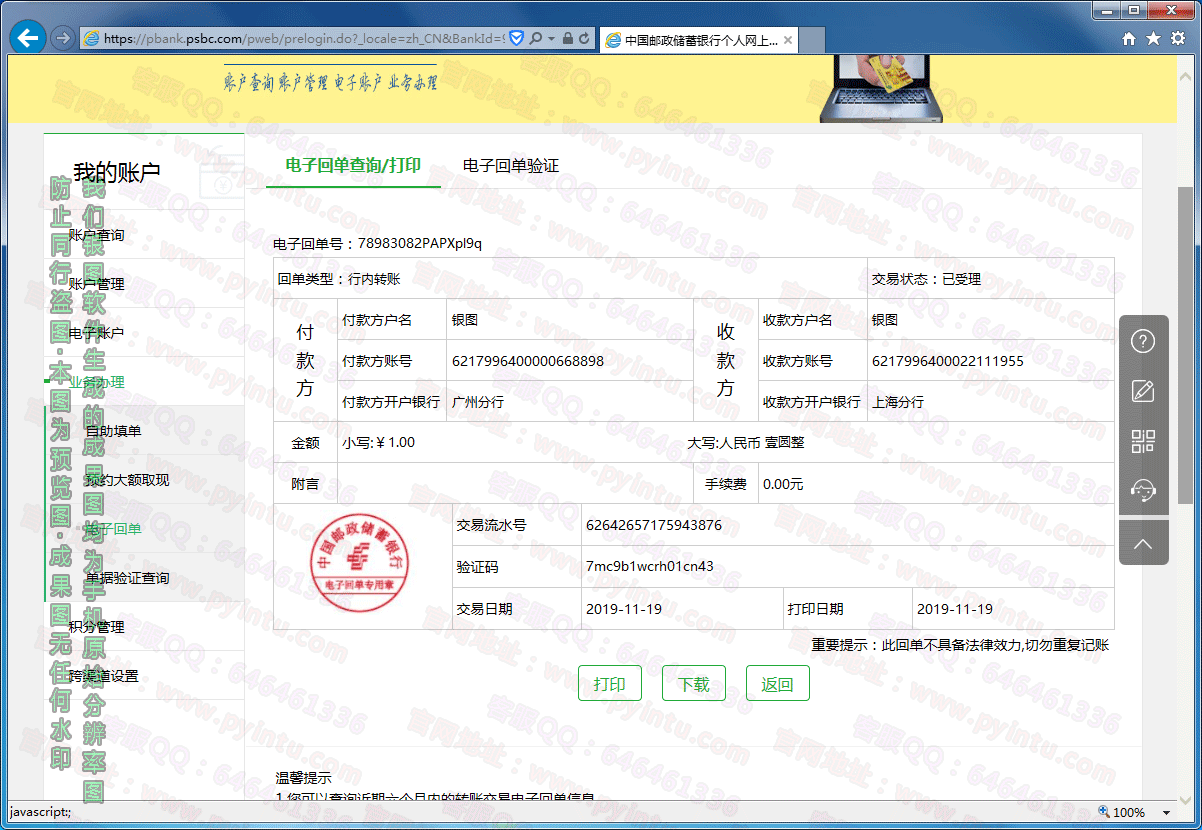Refresh the page with the reload icon
1202x830 pixels.
(586, 38)
